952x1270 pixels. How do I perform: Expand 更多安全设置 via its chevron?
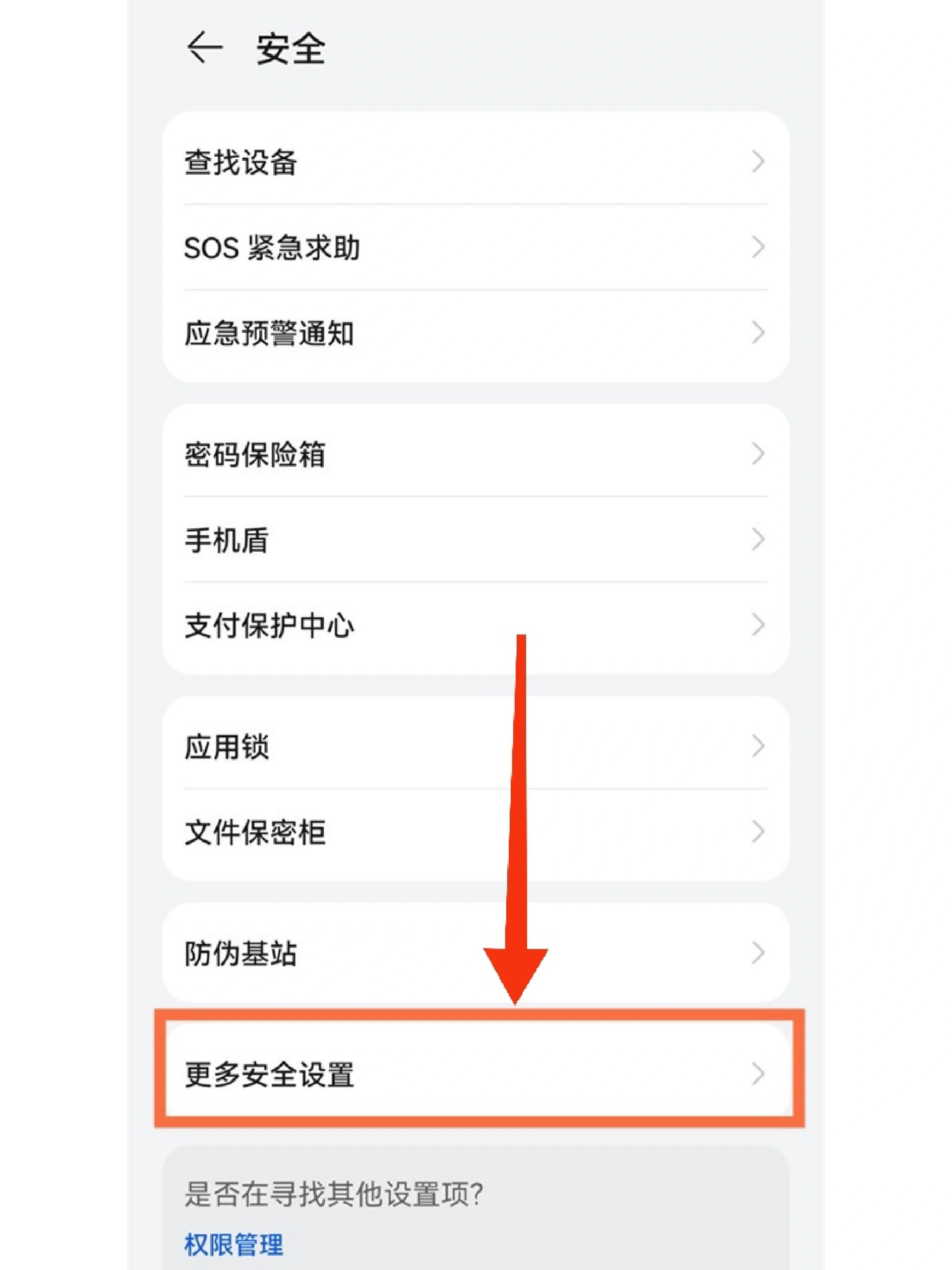[x=759, y=1073]
